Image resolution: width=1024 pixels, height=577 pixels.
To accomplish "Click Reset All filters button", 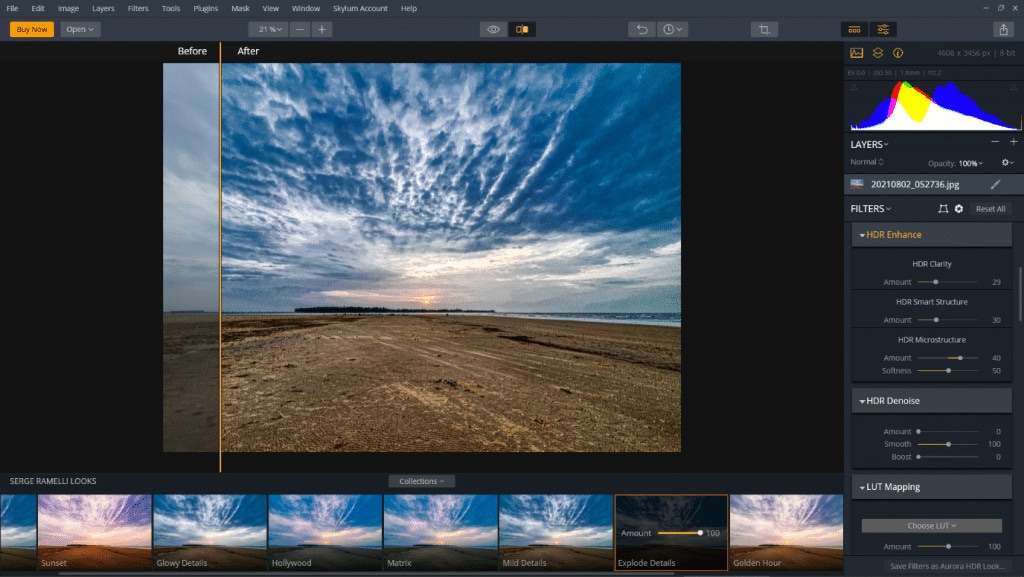I will click(990, 209).
